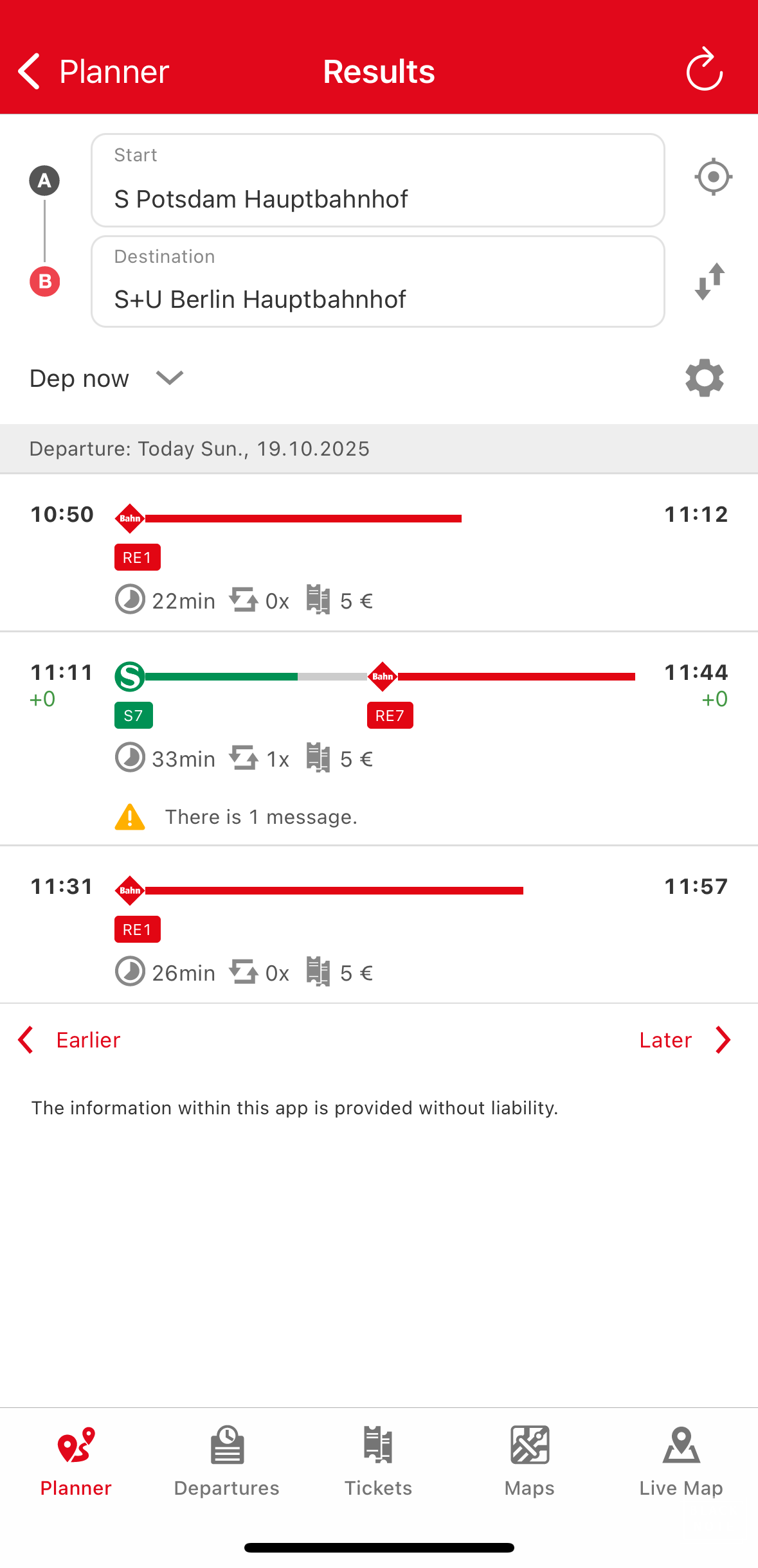Tap the refresh results icon

click(705, 69)
